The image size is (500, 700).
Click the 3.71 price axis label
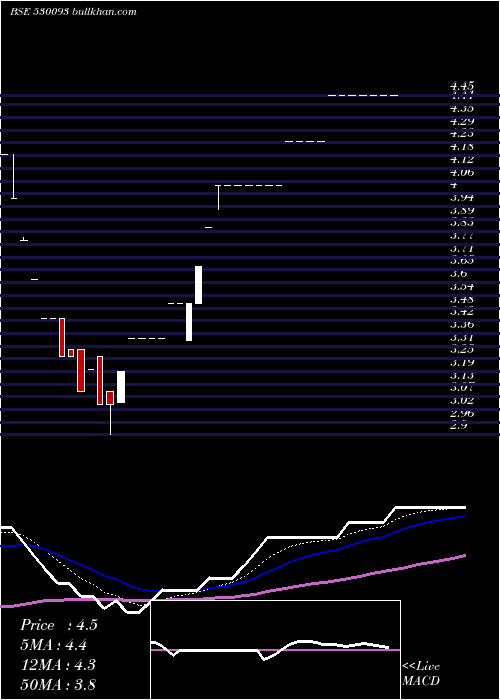[x=462, y=248]
